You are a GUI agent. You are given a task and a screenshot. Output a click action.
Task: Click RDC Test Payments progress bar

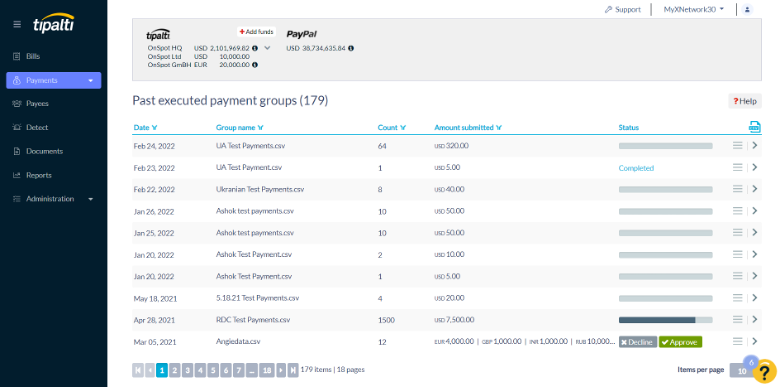[666, 320]
